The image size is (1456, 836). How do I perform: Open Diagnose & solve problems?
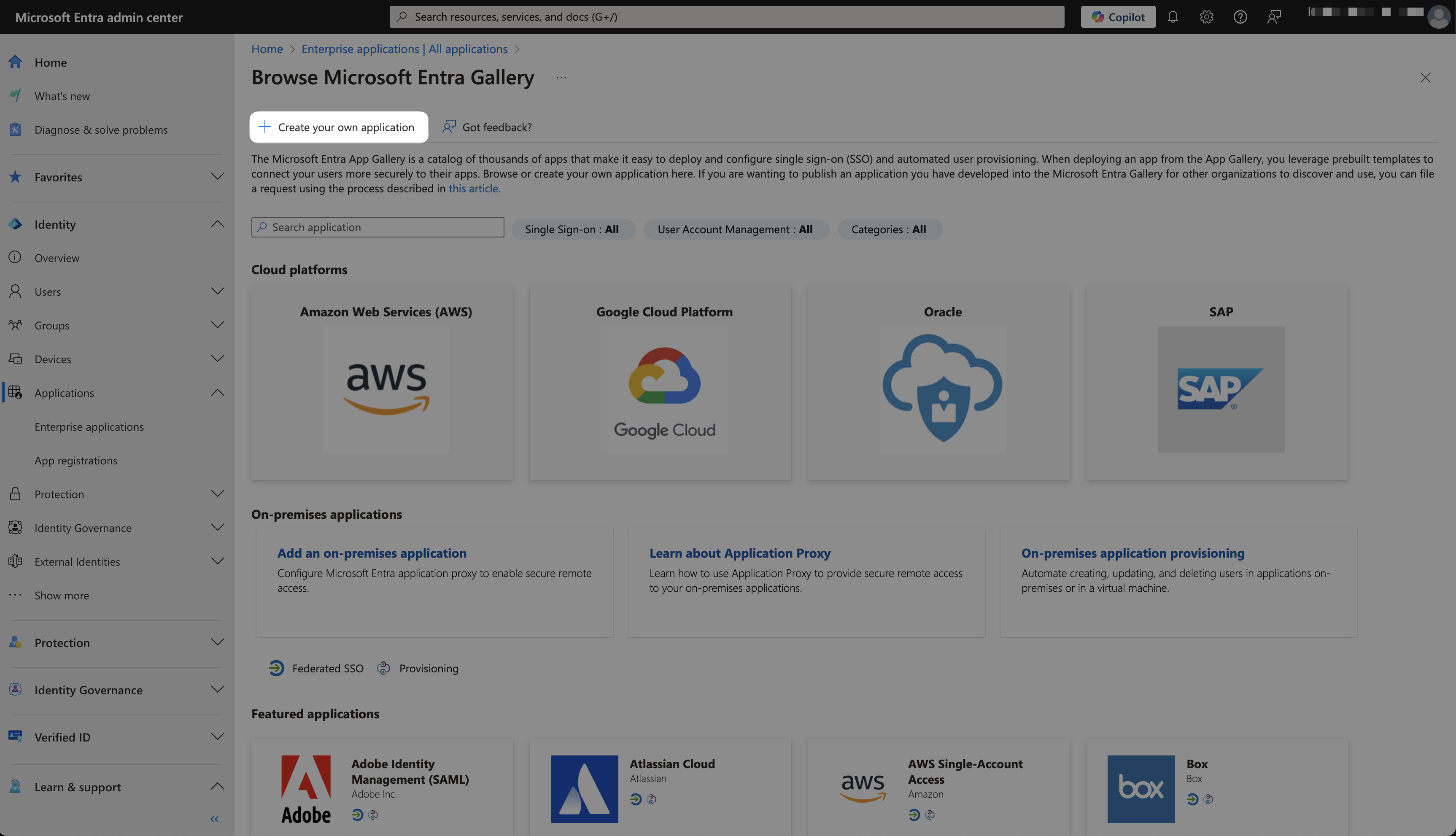tap(101, 130)
